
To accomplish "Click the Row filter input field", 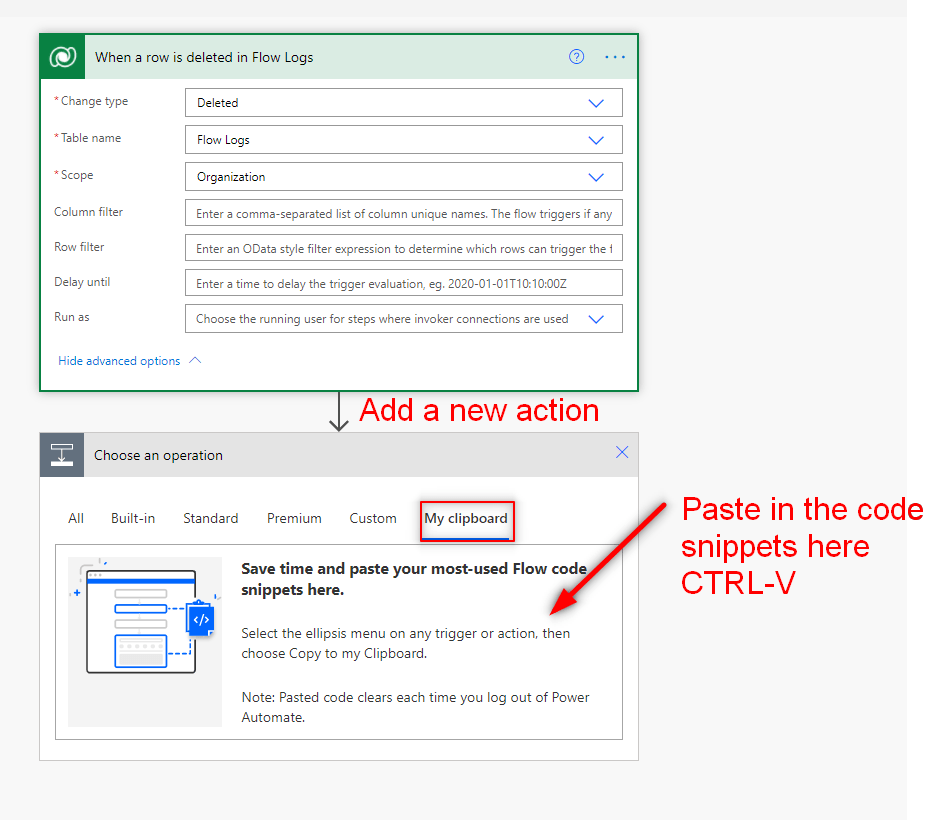I will (403, 248).
